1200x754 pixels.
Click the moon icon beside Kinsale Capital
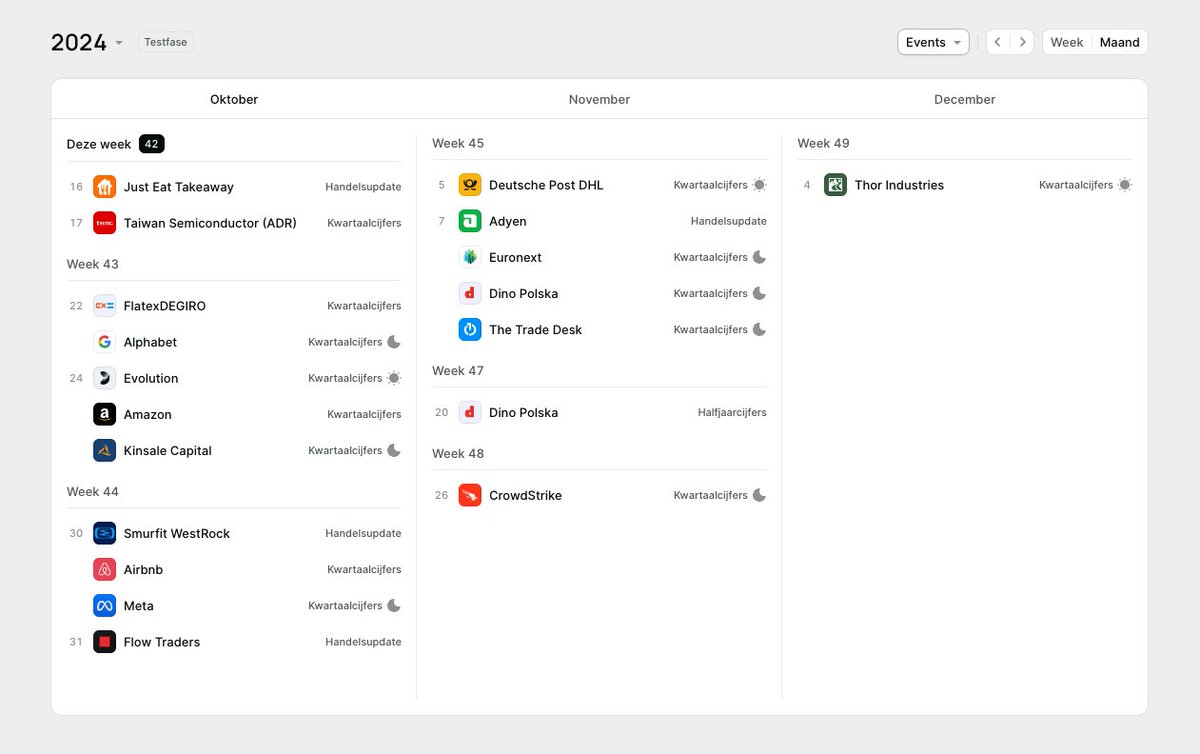pos(394,451)
